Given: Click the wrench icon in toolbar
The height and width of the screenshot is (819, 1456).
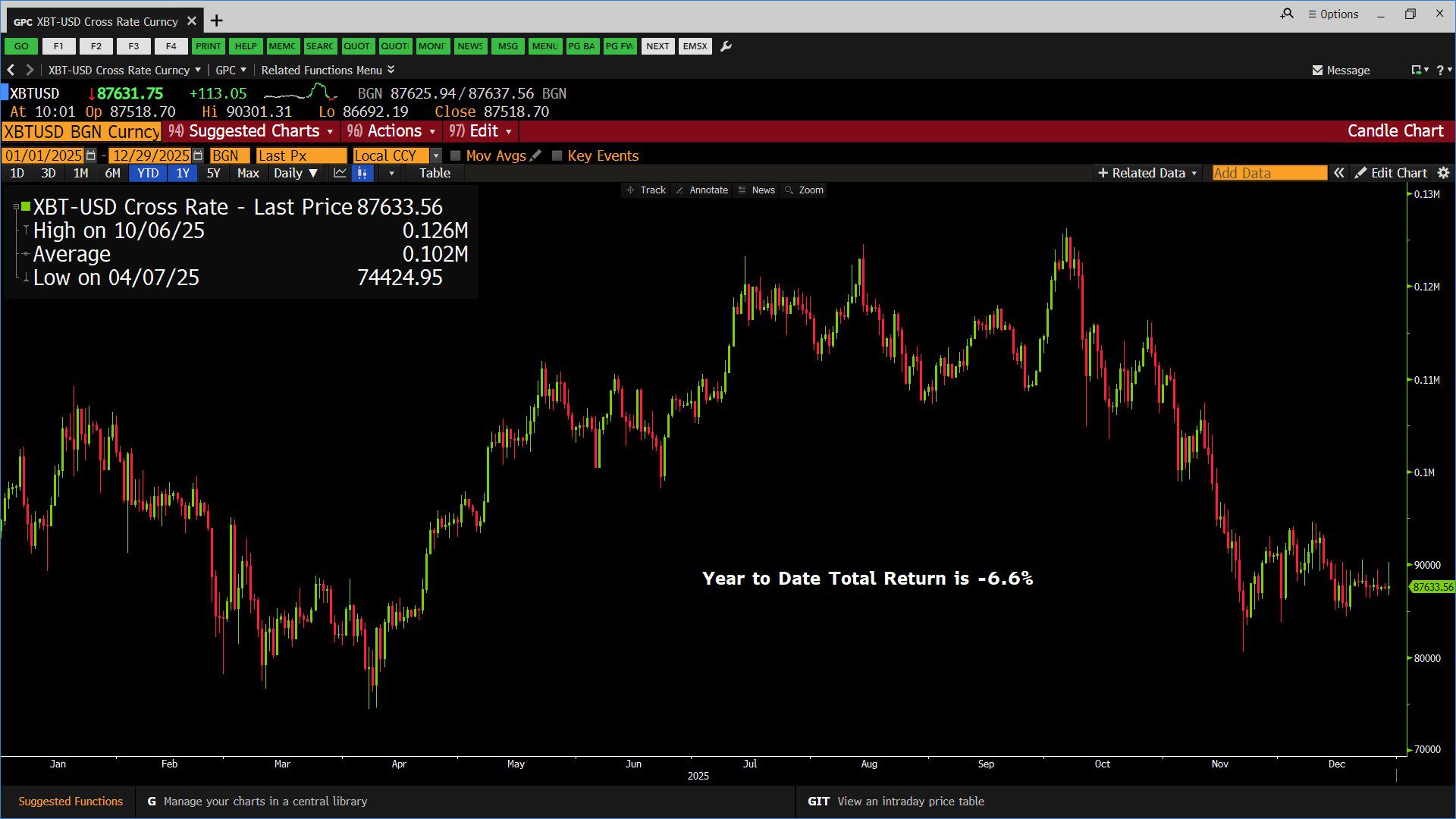Looking at the screenshot, I should [x=726, y=46].
